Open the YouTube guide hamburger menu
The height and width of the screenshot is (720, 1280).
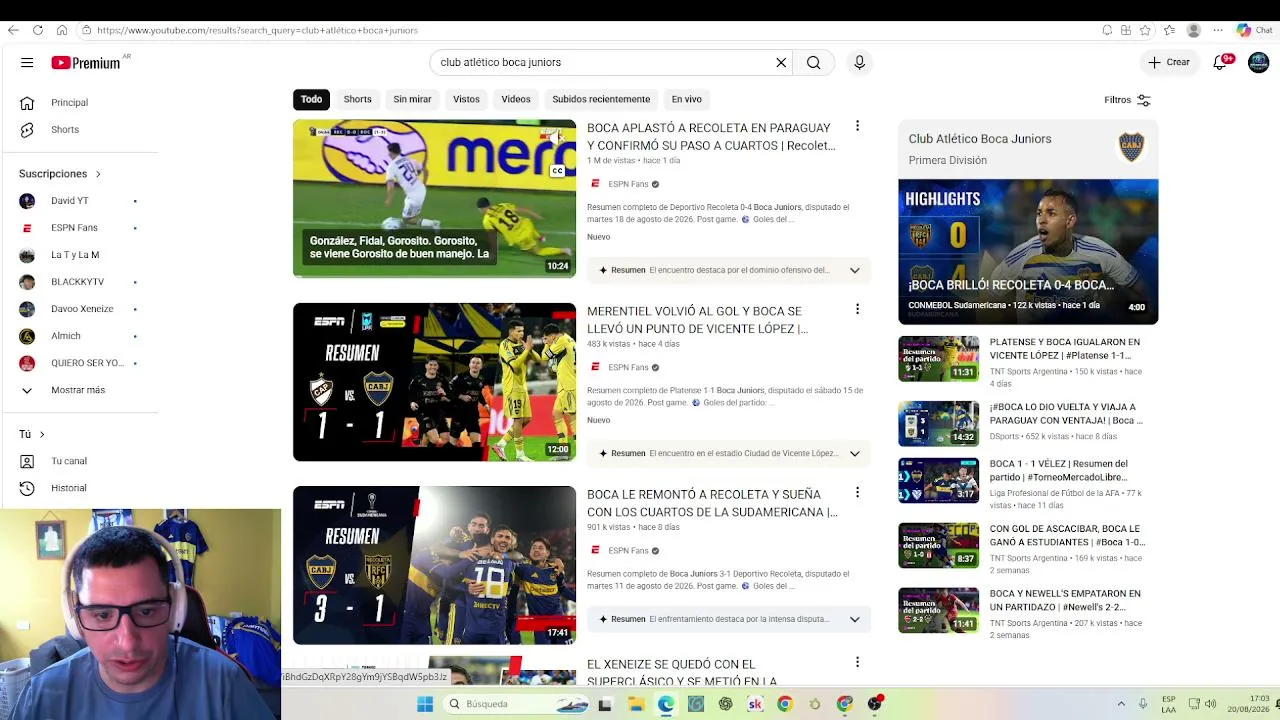point(27,63)
